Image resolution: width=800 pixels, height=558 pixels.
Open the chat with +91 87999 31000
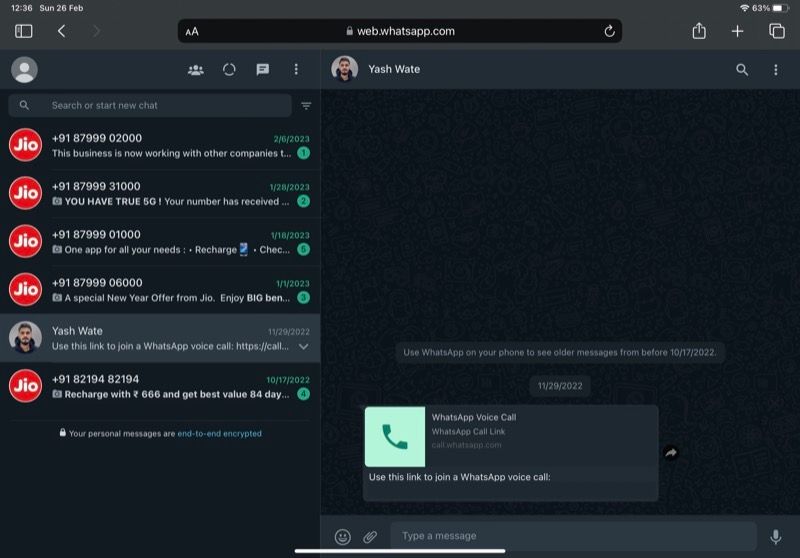[x=160, y=193]
